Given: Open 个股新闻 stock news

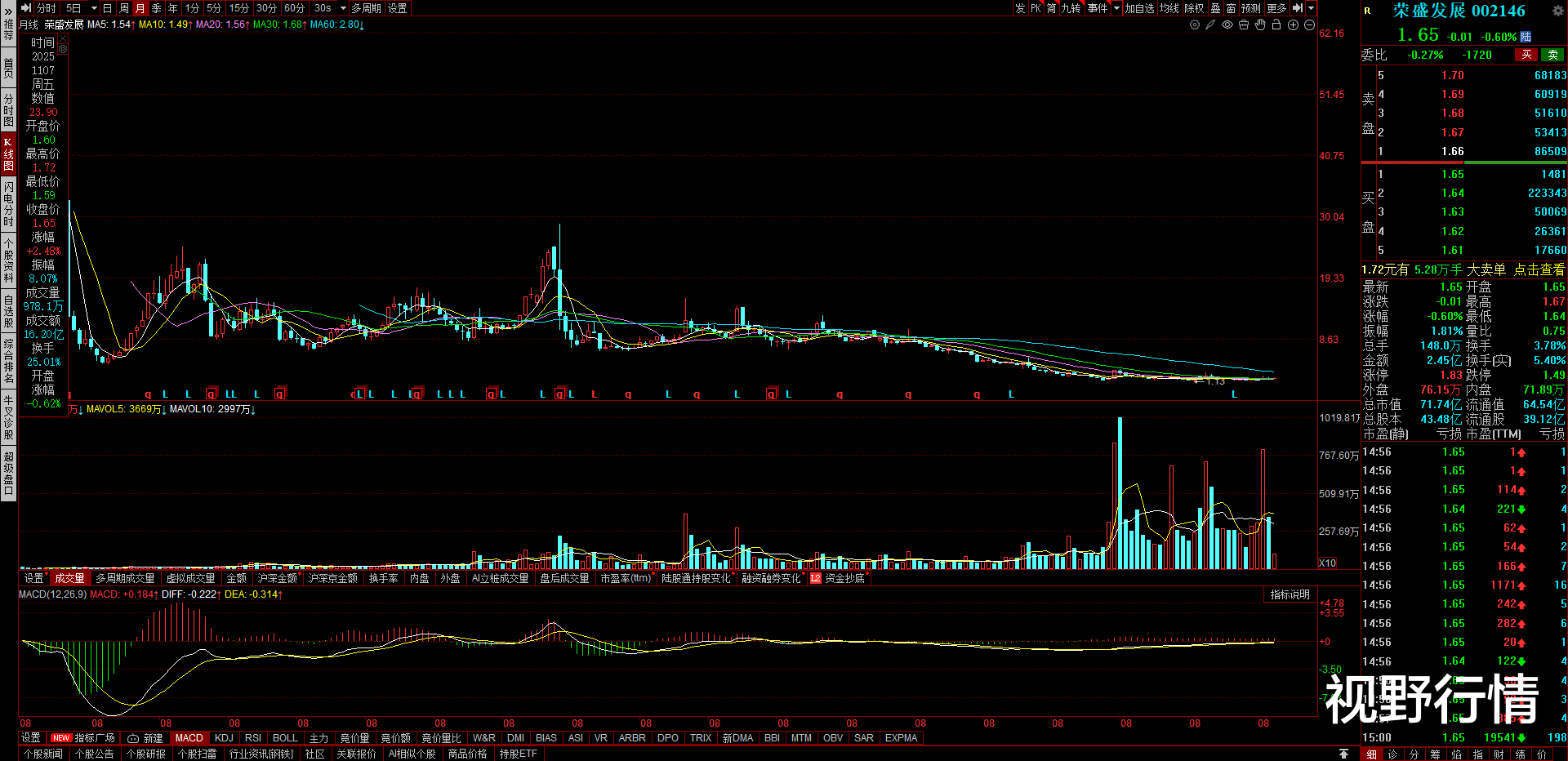Looking at the screenshot, I should pos(43,754).
